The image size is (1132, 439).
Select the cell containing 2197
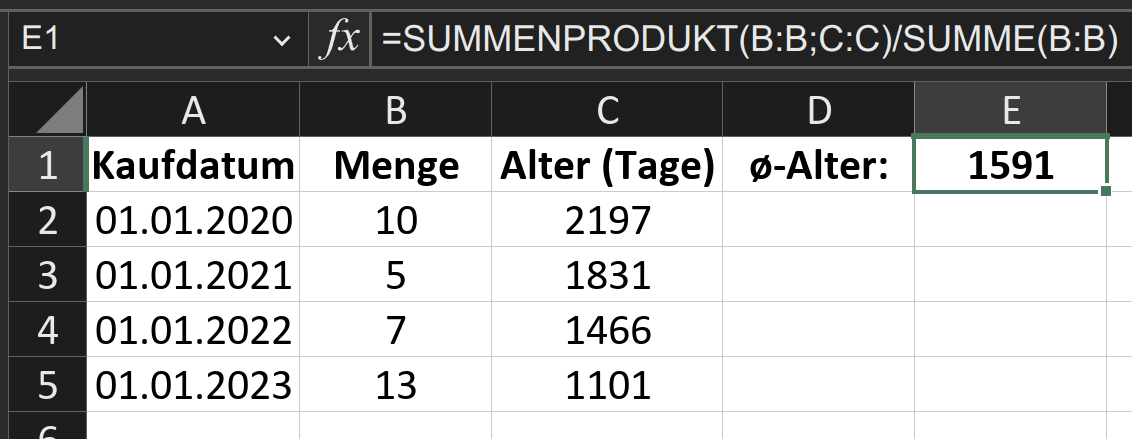[x=609, y=220]
